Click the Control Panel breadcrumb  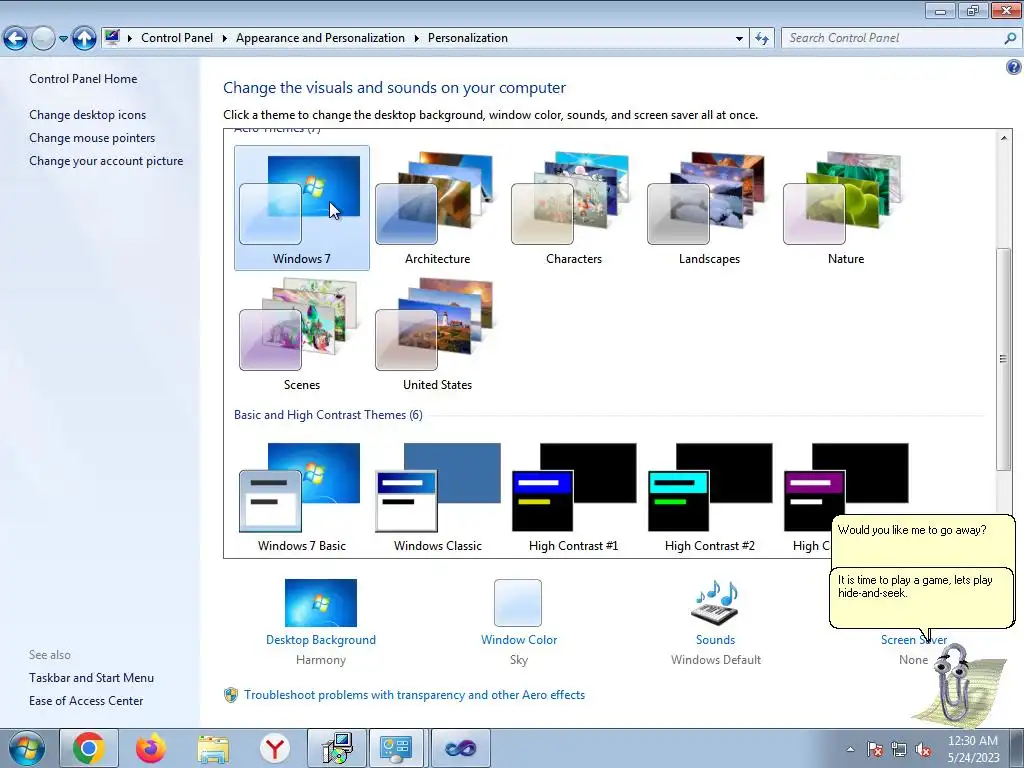177,38
